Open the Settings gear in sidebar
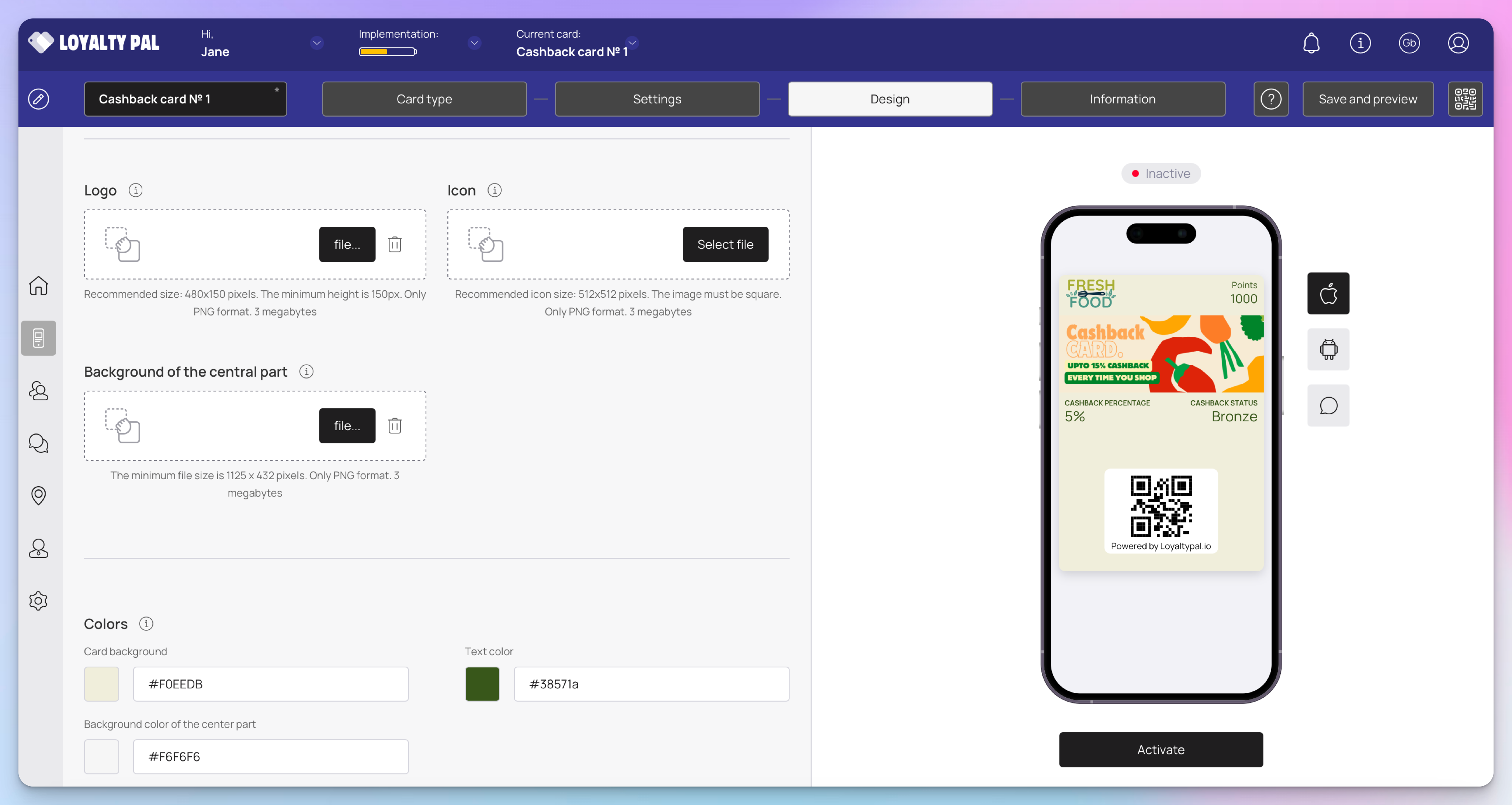This screenshot has height=805, width=1512. [x=38, y=601]
